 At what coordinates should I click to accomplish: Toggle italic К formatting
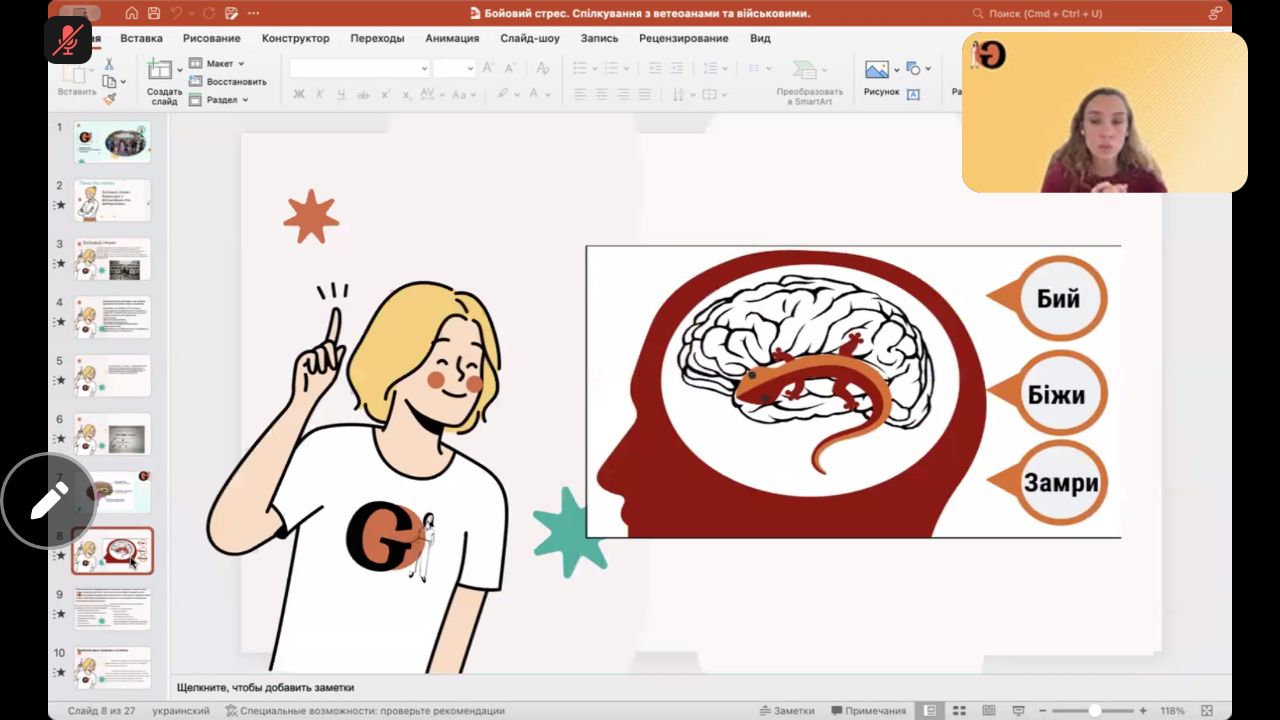tap(320, 94)
